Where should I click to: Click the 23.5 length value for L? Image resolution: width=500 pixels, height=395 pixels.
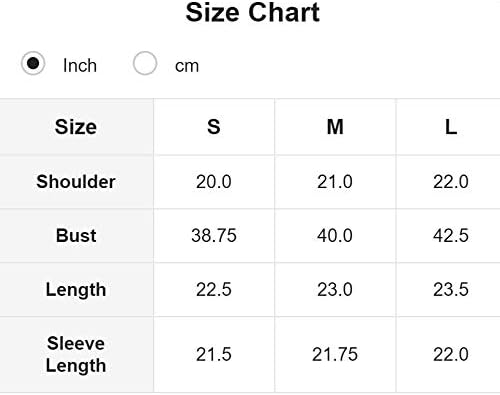(x=451, y=290)
